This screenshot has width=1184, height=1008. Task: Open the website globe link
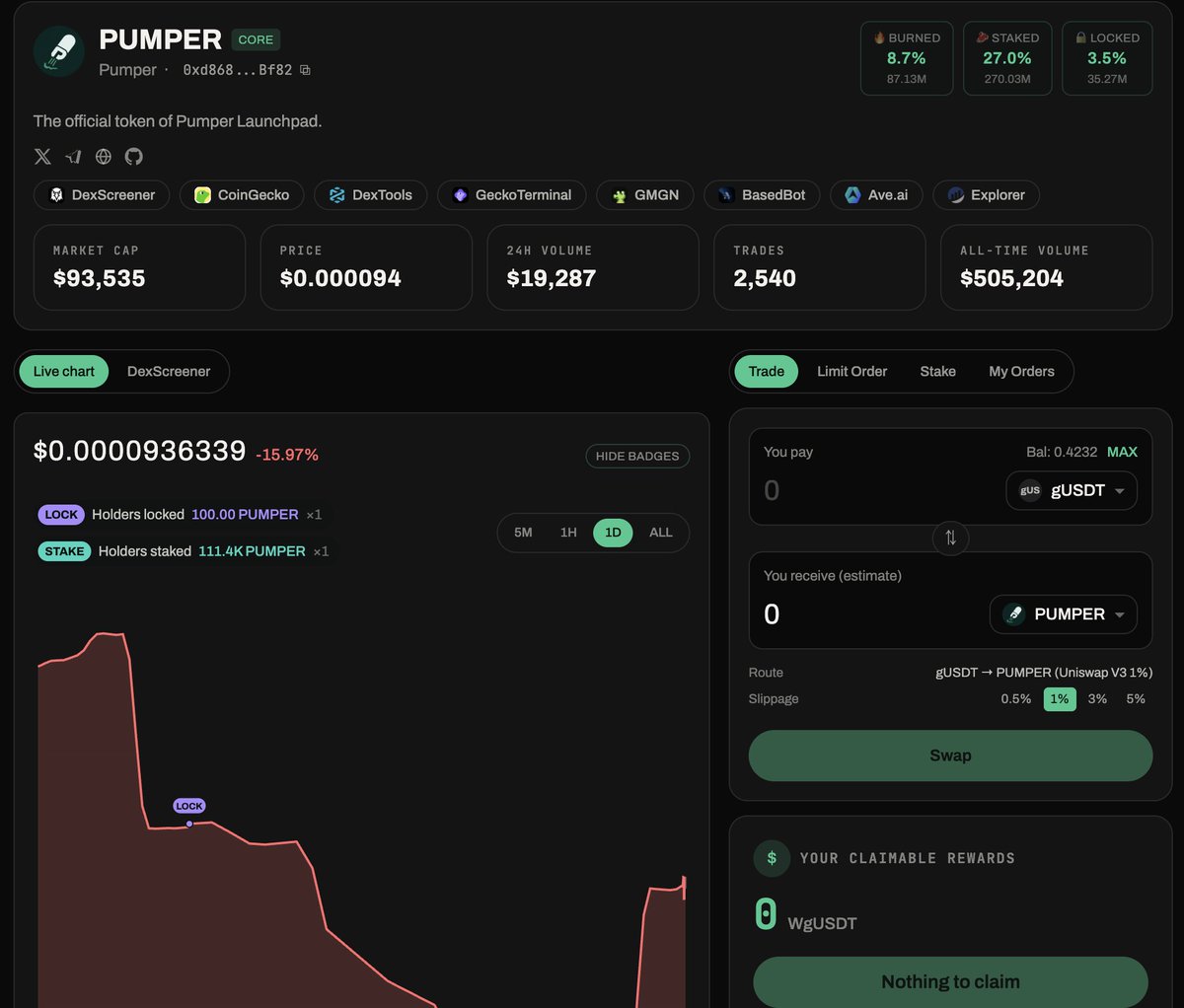tap(104, 156)
